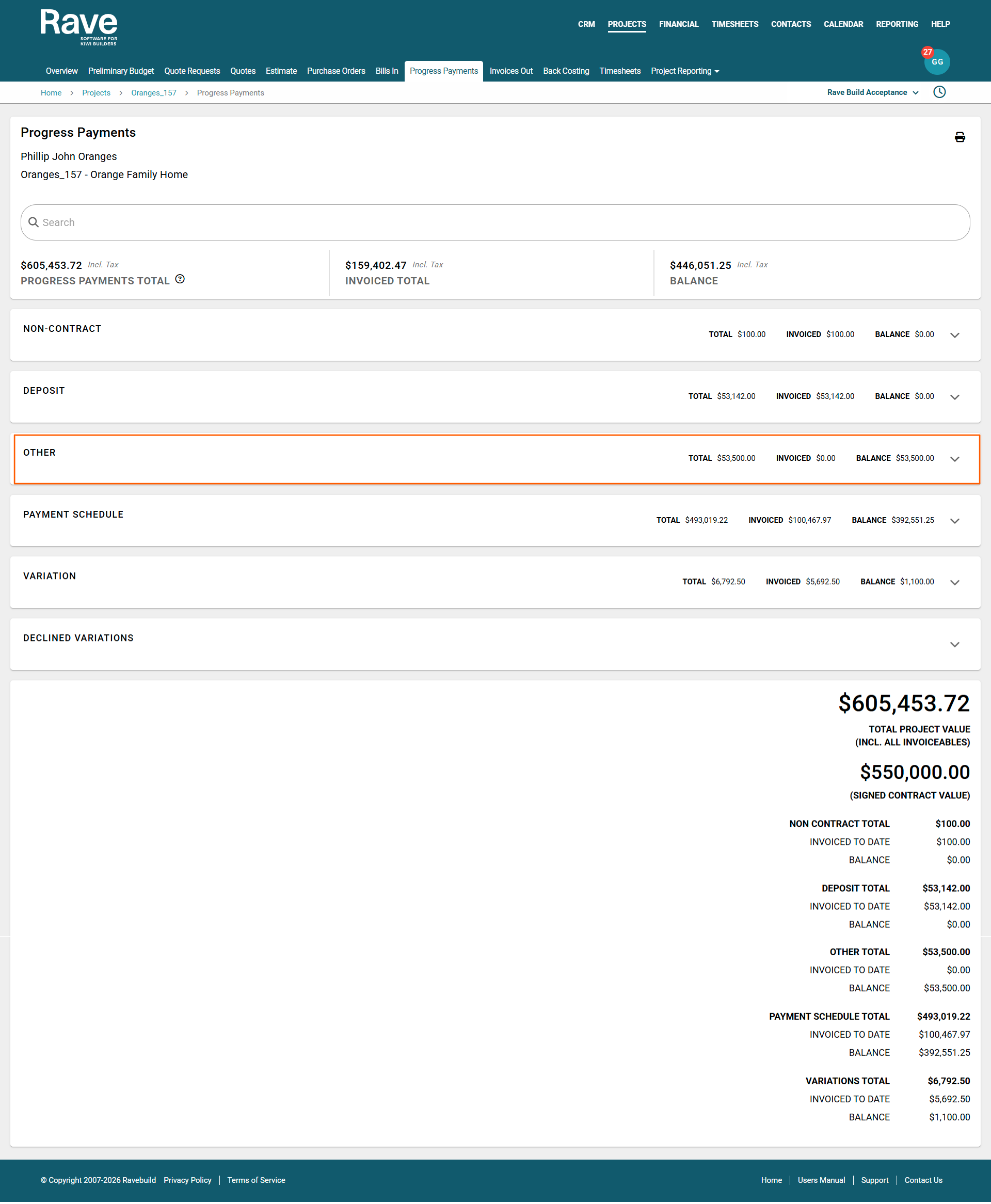Click the red notification badge showing 27
The image size is (991, 1204).
pos(927,52)
